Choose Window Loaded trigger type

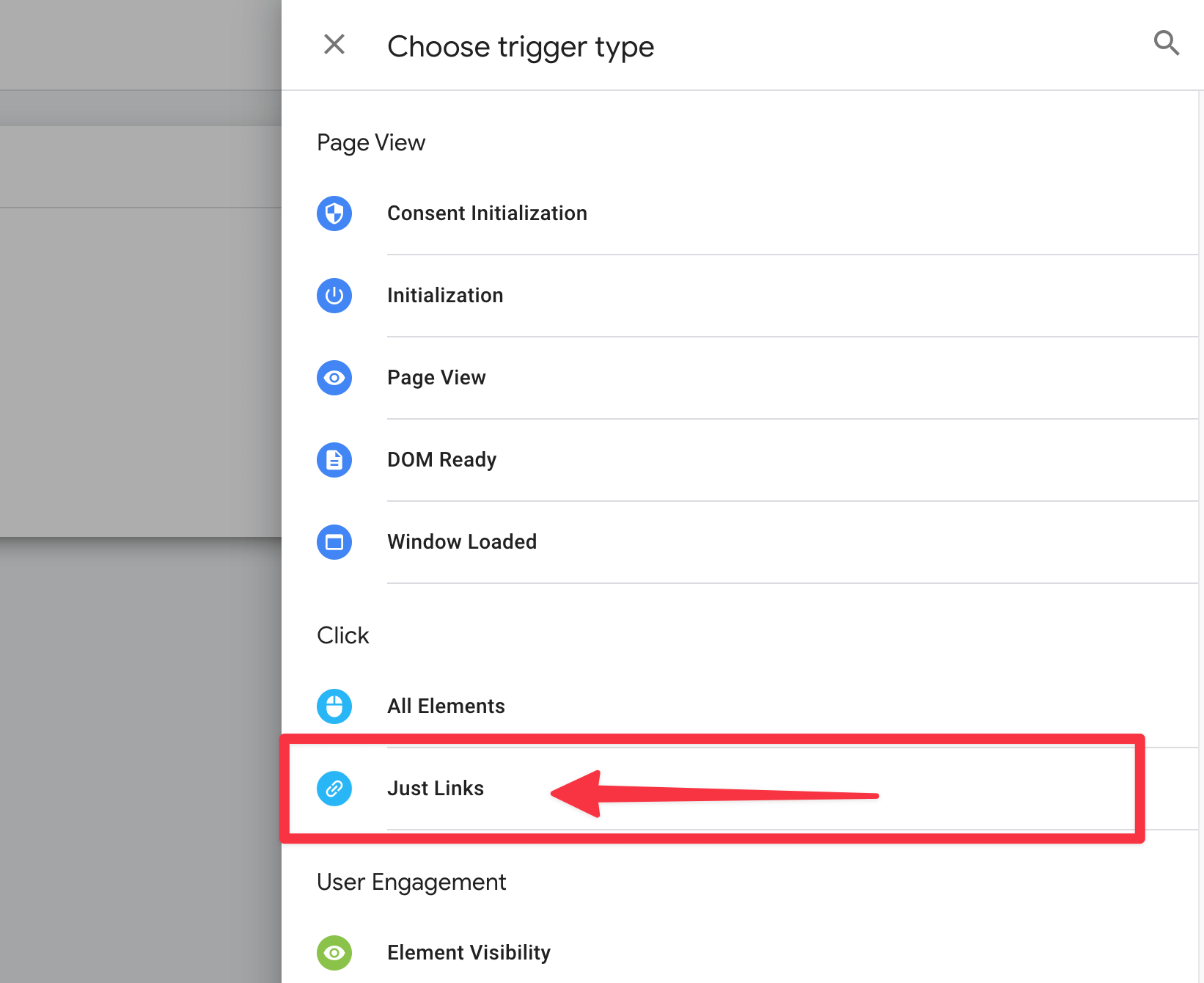tap(739, 542)
